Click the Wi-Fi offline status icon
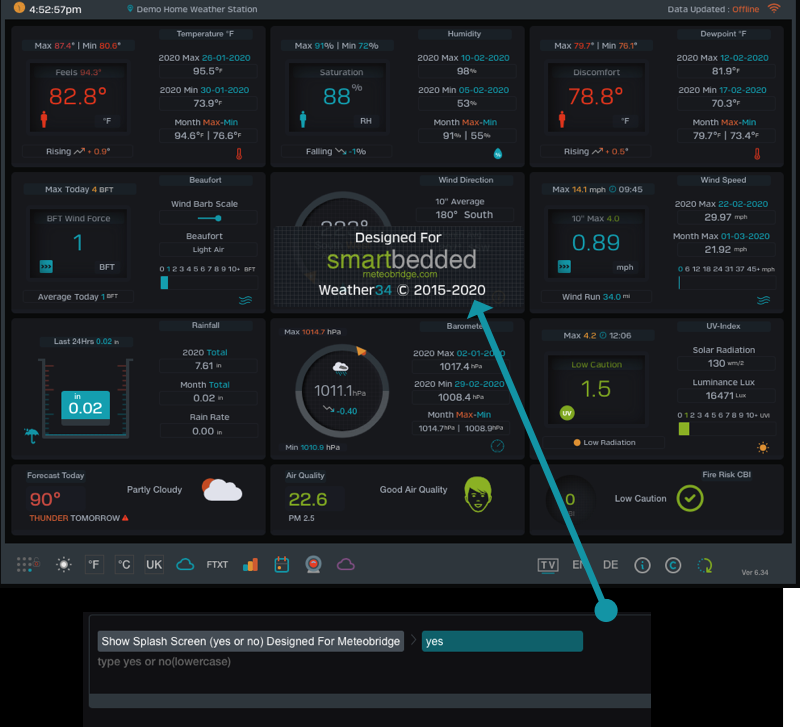 774,8
